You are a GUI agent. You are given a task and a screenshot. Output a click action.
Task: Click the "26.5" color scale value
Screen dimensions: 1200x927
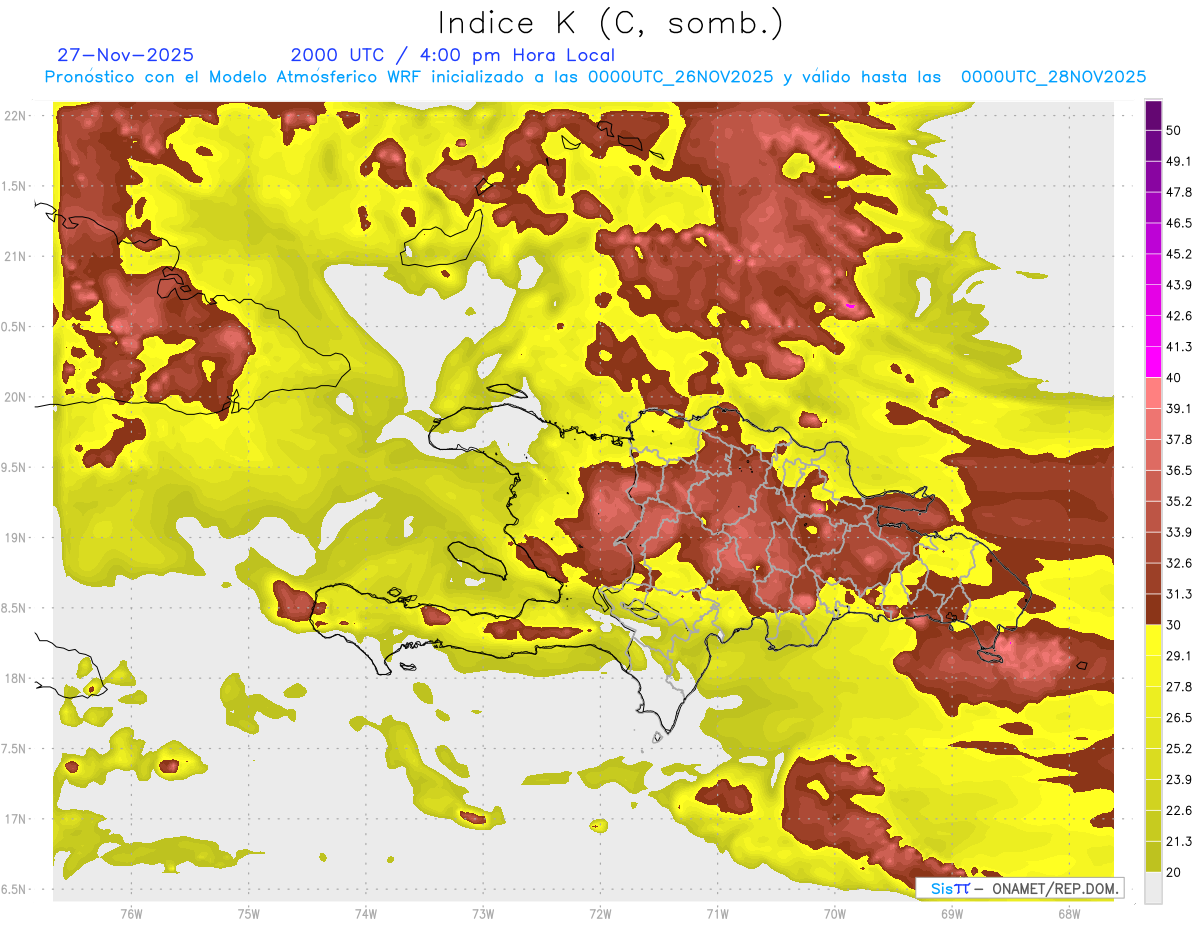tap(1179, 718)
